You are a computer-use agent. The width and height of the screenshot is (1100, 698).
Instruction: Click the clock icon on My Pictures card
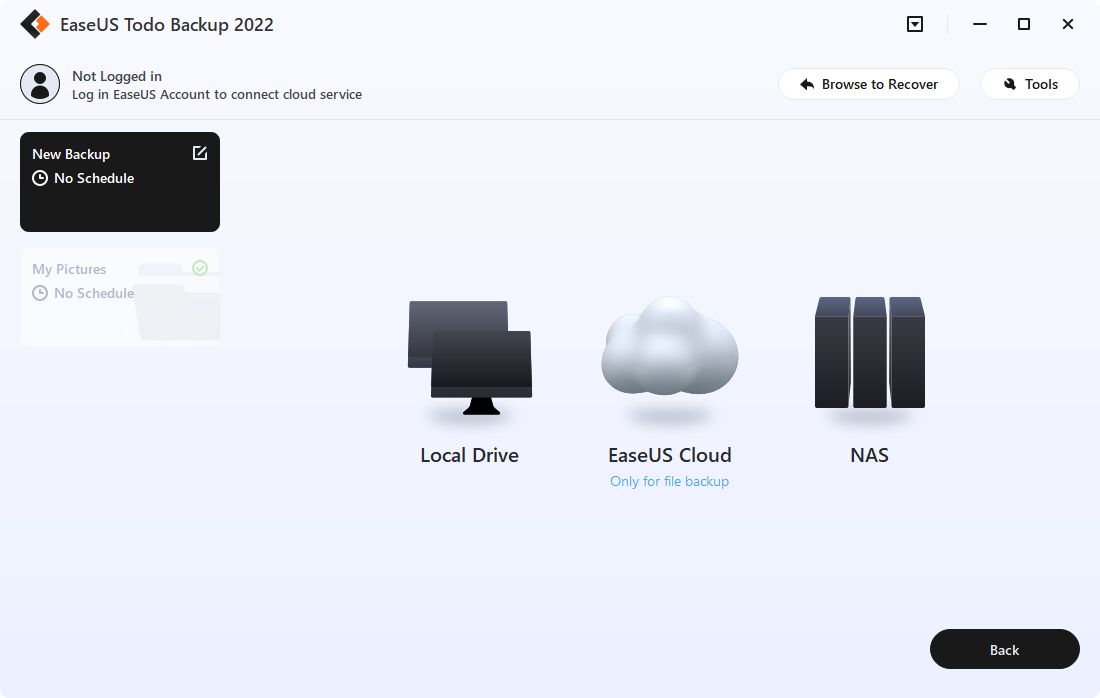click(x=40, y=292)
